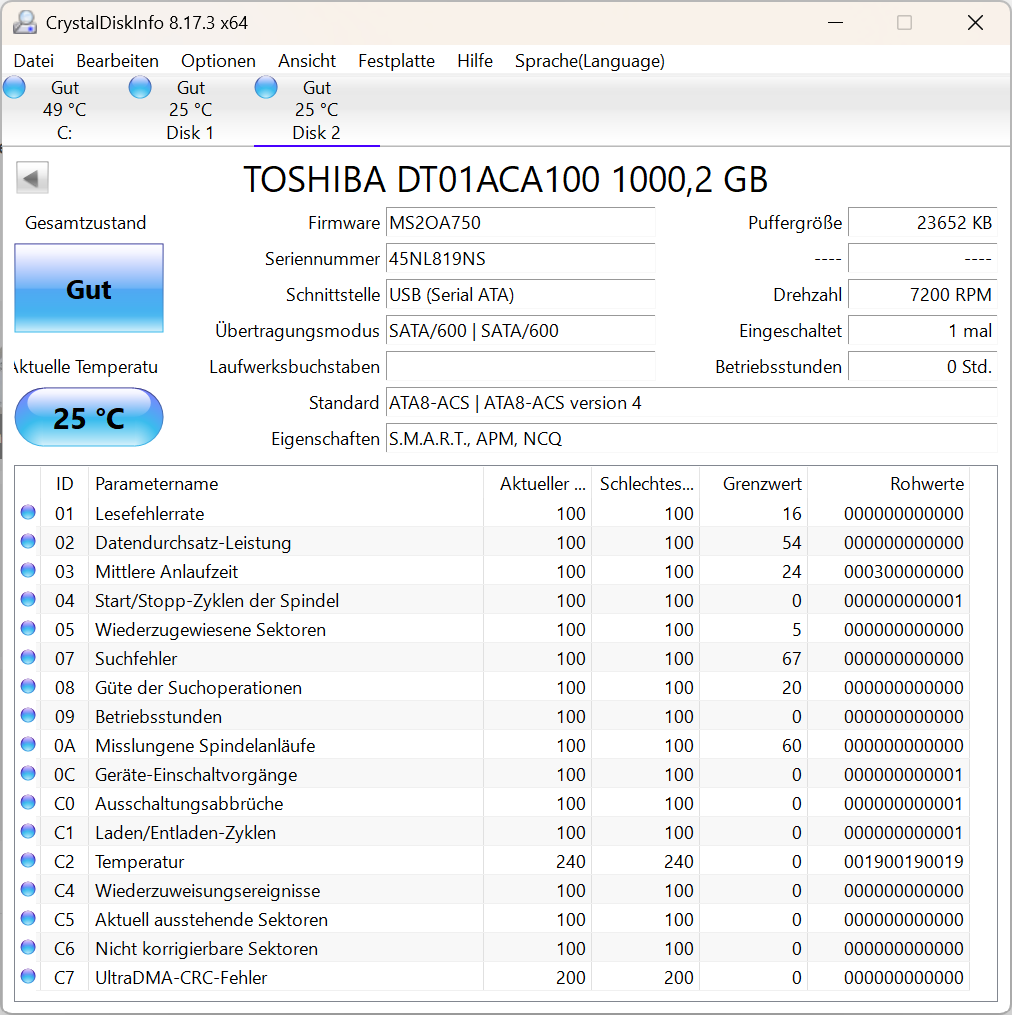
Task: Click the Eigenschaften field S.M.A.R.T., APM, NCQ
Action: tap(692, 439)
